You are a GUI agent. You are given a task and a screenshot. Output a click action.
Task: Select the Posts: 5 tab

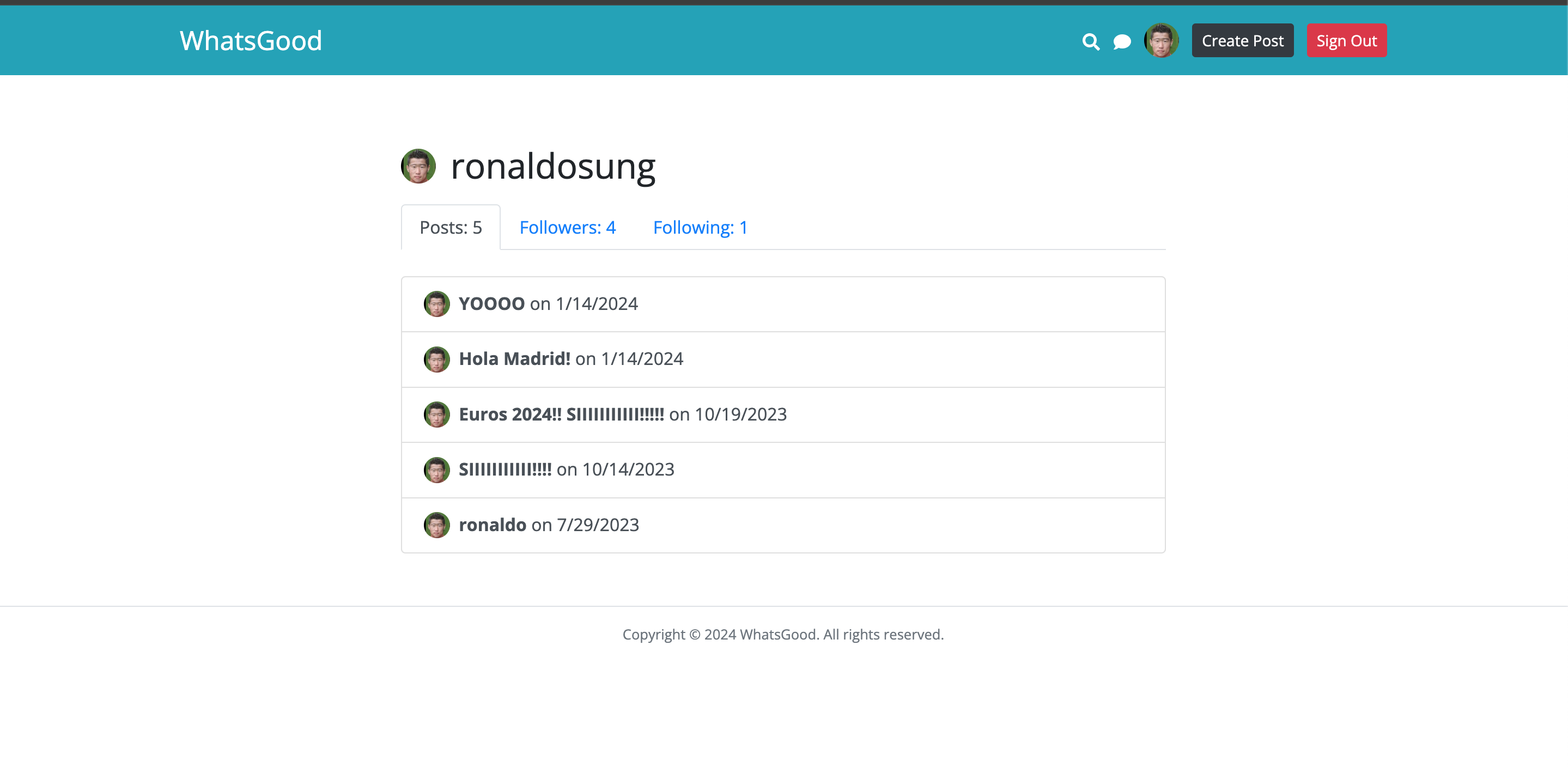(x=451, y=228)
